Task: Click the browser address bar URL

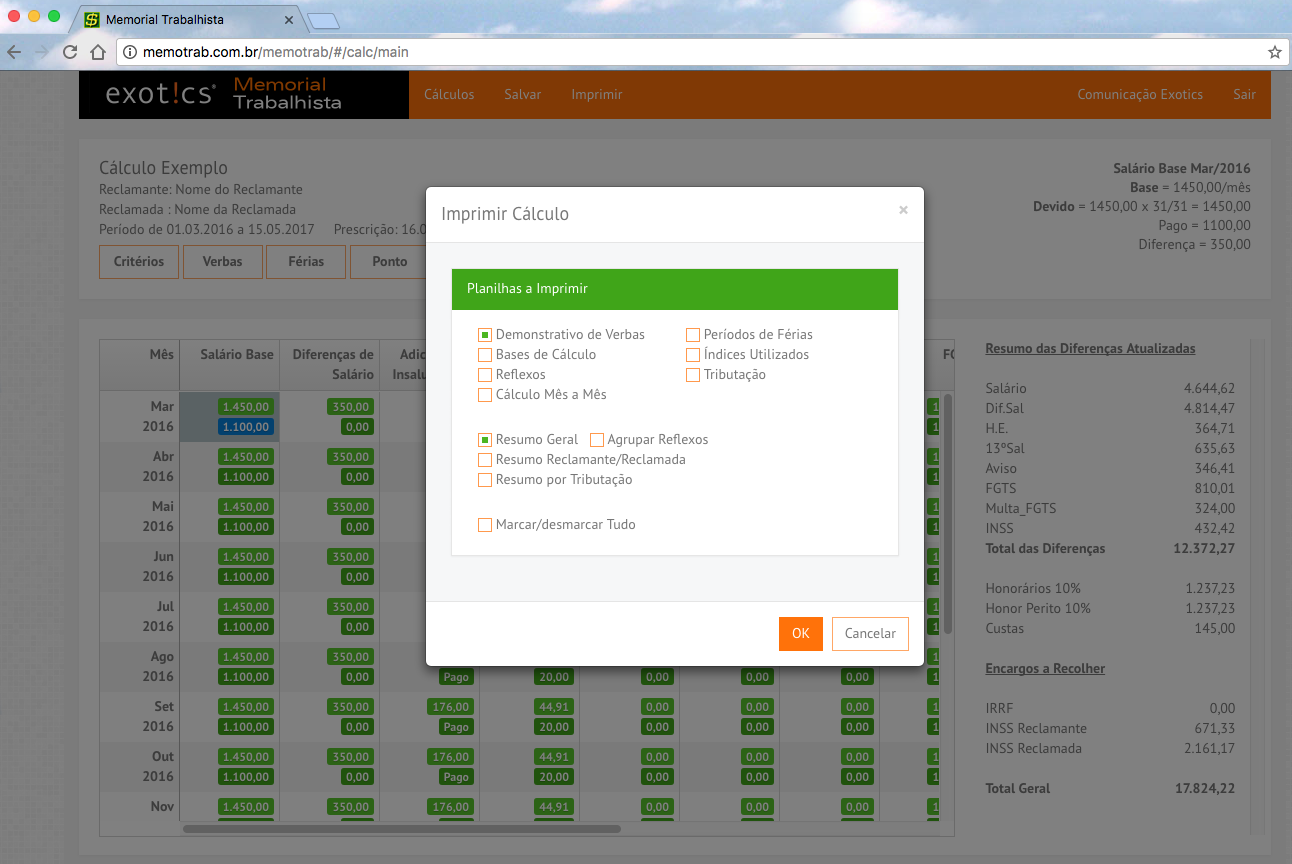Action: [x=276, y=52]
